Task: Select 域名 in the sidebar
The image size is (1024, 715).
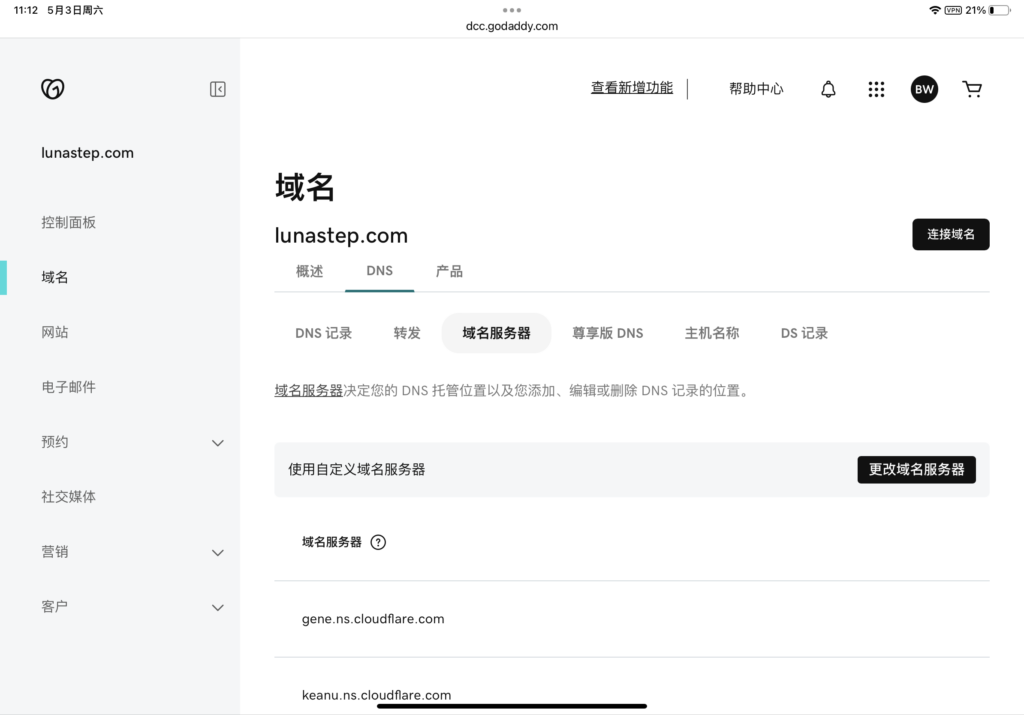Action: 55,278
